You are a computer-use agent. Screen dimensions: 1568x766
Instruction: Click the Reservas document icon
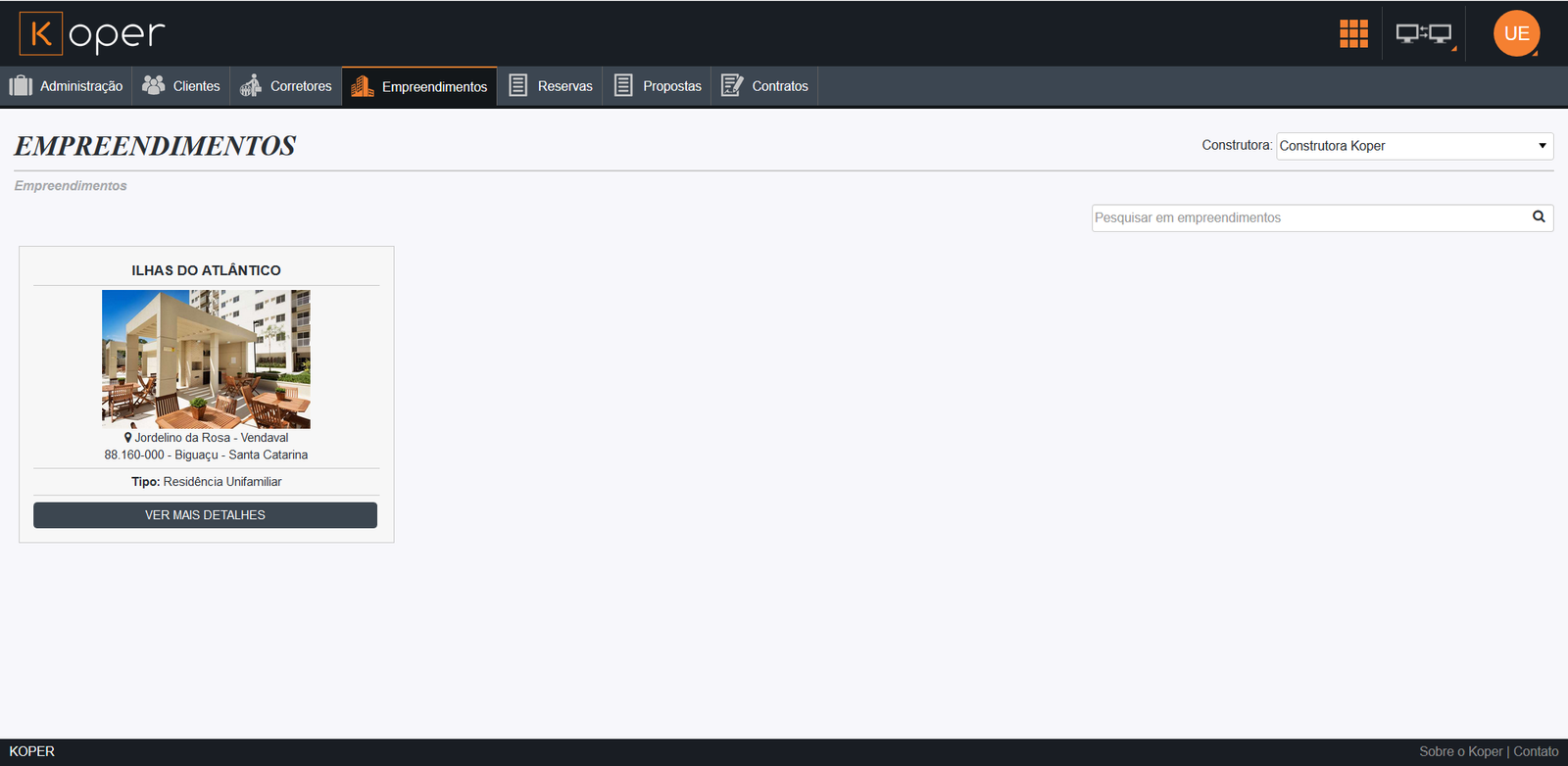click(518, 86)
